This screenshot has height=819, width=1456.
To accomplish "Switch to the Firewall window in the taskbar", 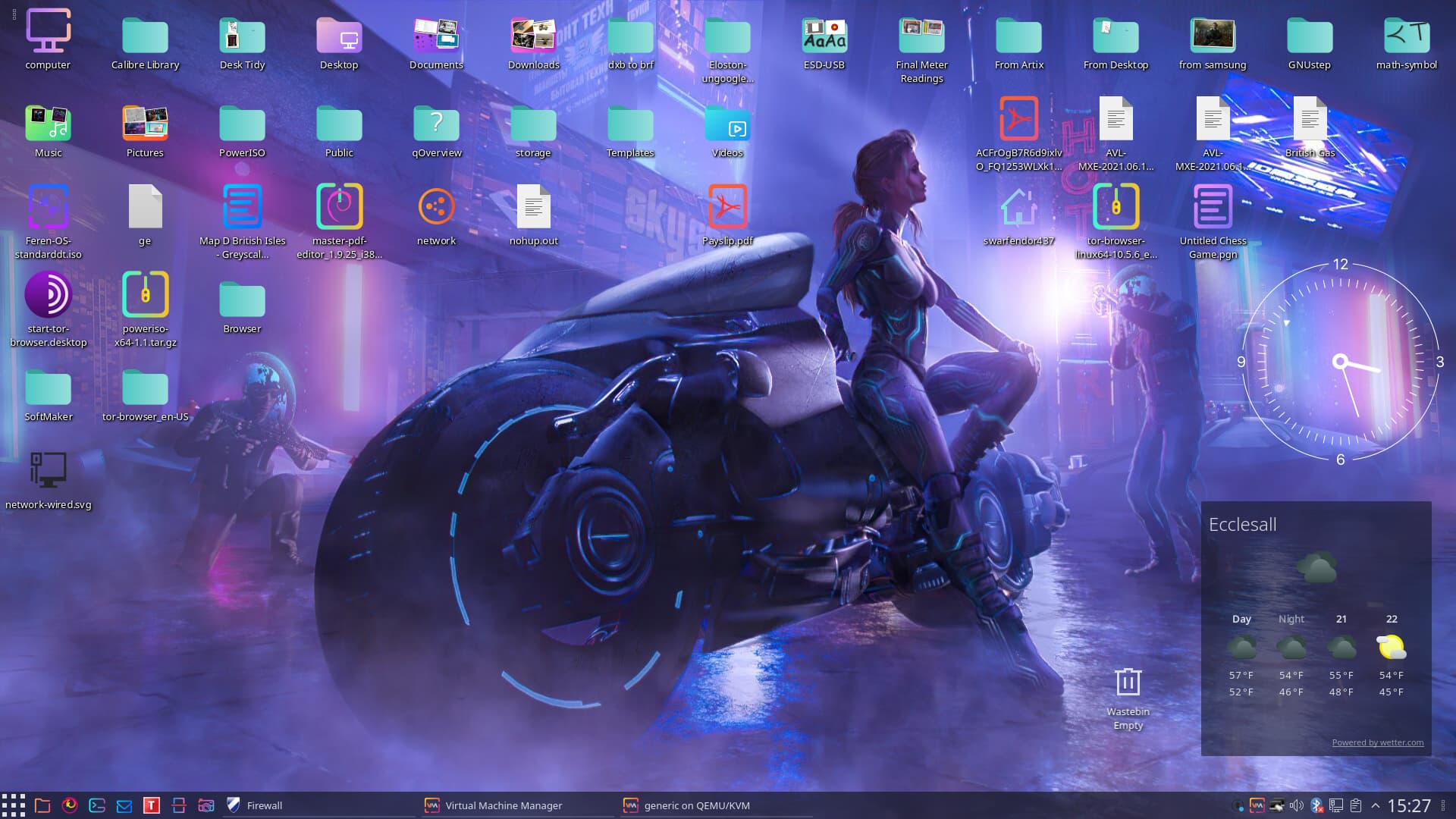I will (x=318, y=805).
